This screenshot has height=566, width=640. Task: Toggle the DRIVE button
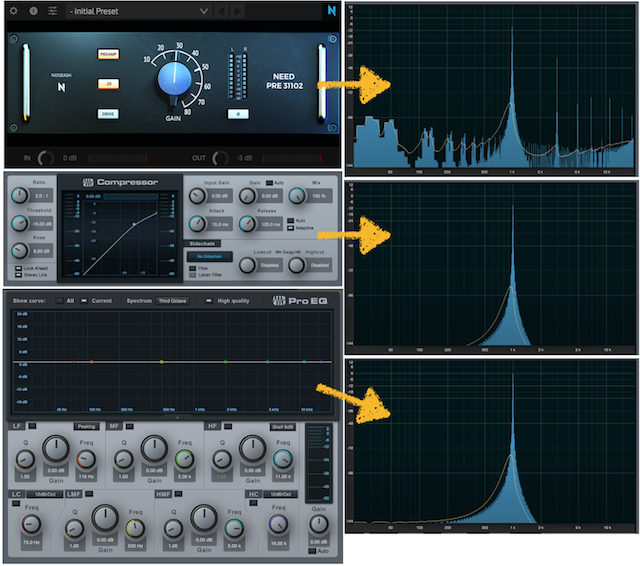tap(108, 114)
